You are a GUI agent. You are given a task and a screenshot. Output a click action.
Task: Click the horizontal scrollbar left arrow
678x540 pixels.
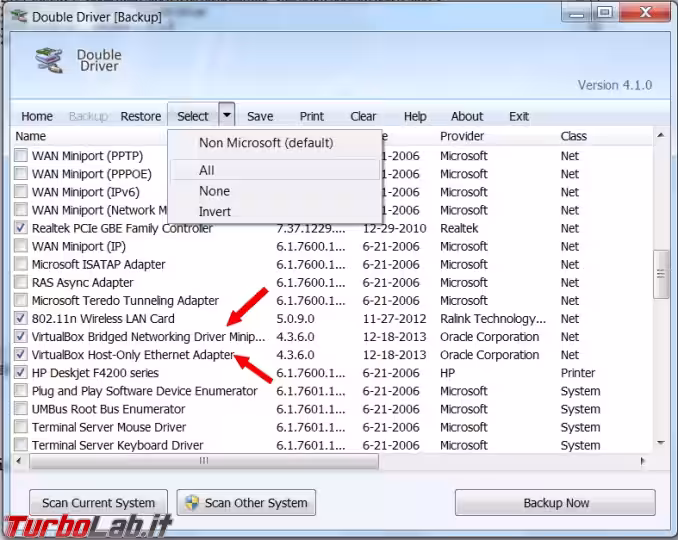pyautogui.click(x=19, y=461)
